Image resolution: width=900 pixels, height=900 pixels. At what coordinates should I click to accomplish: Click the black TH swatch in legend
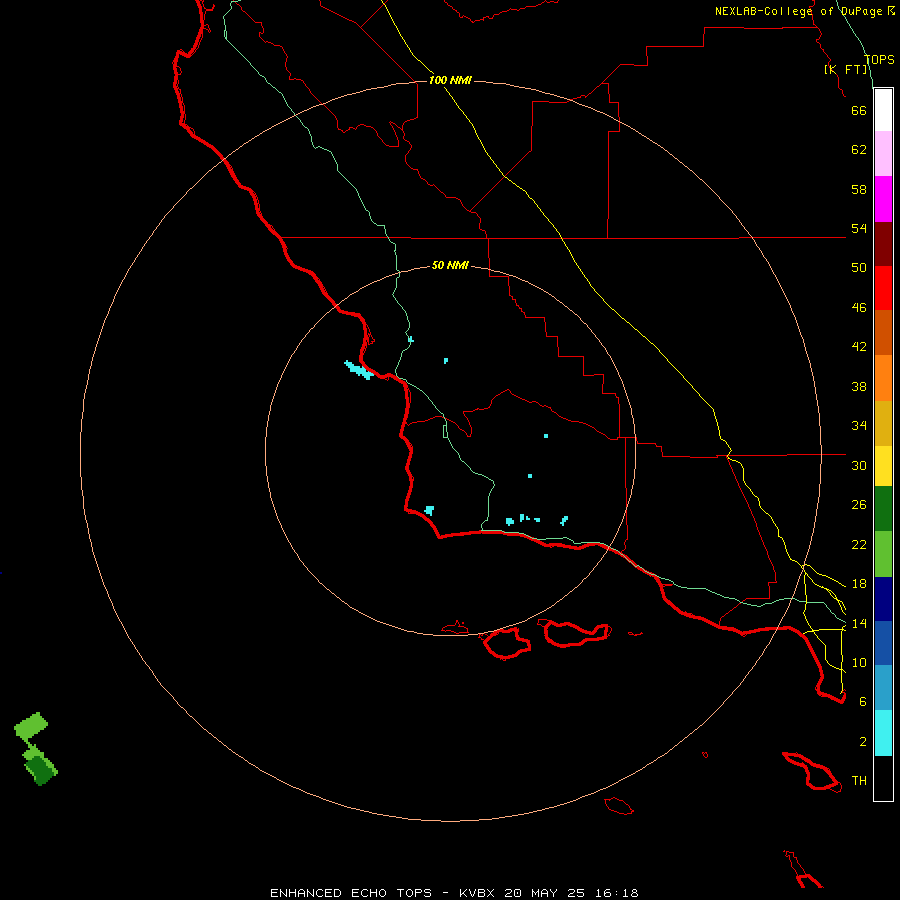click(x=883, y=778)
